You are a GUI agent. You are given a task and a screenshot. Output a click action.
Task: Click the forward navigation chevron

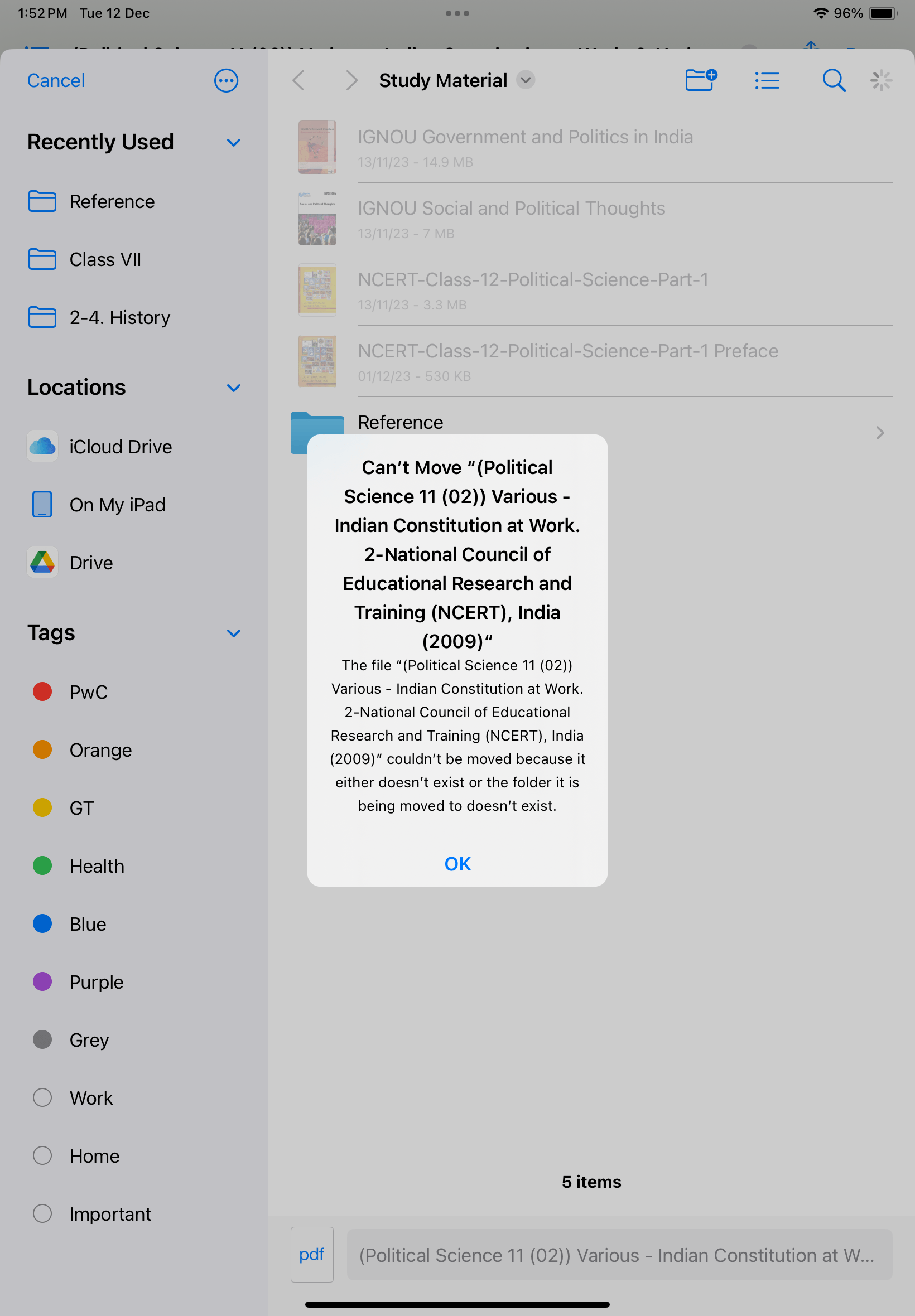351,80
